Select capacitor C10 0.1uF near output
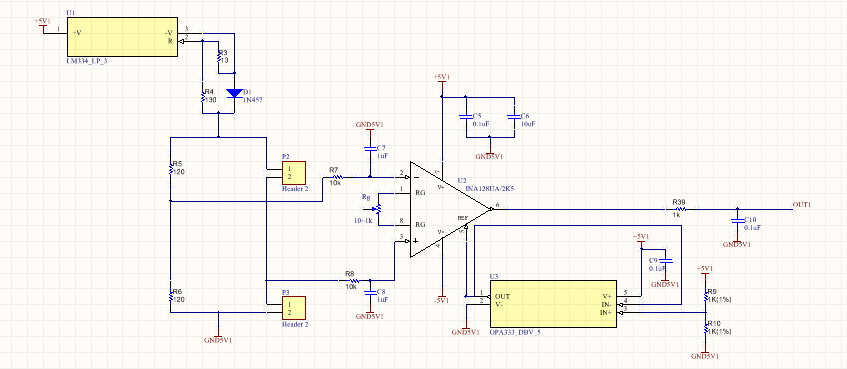 tap(736, 220)
